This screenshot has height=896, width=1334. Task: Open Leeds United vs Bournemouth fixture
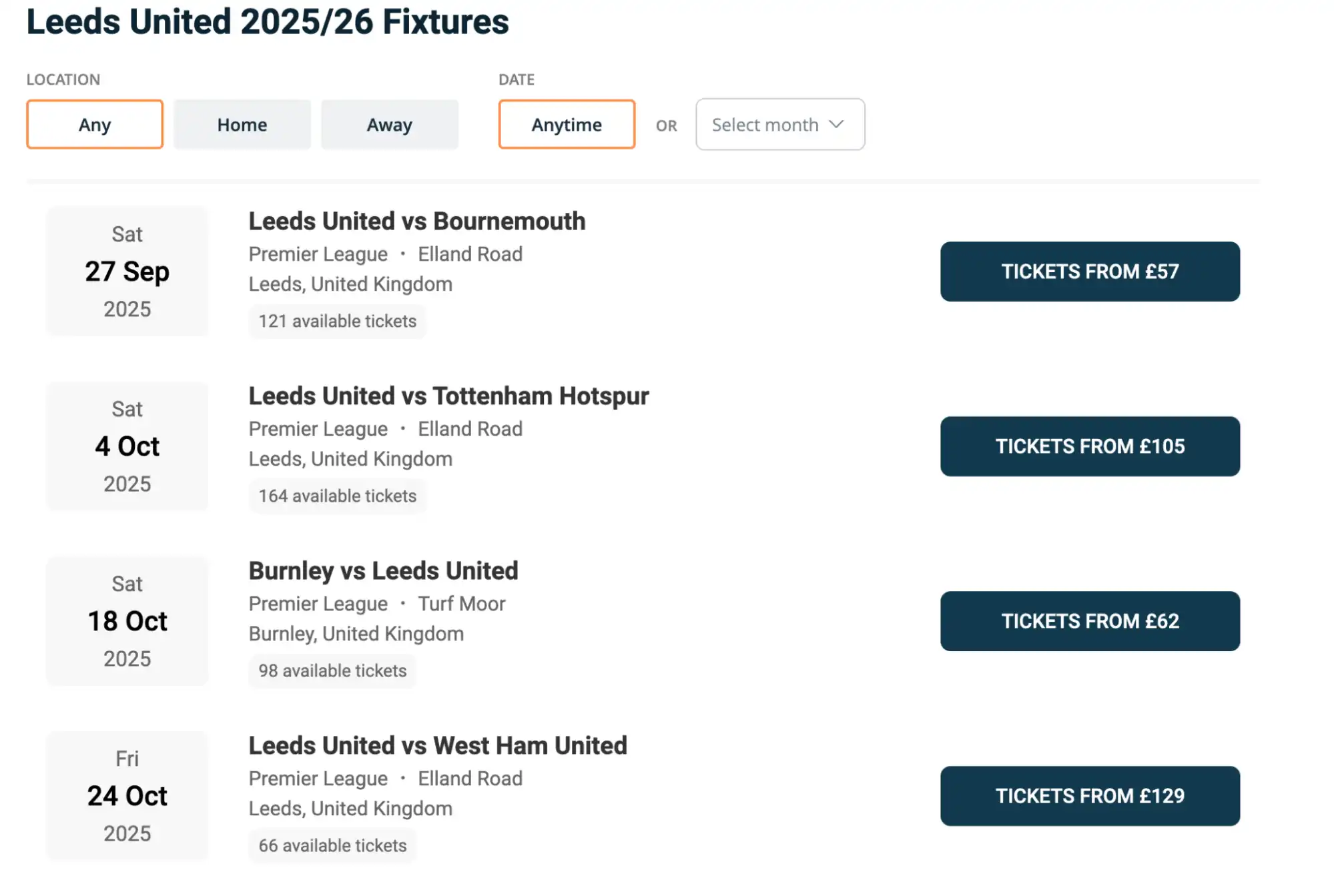416,221
